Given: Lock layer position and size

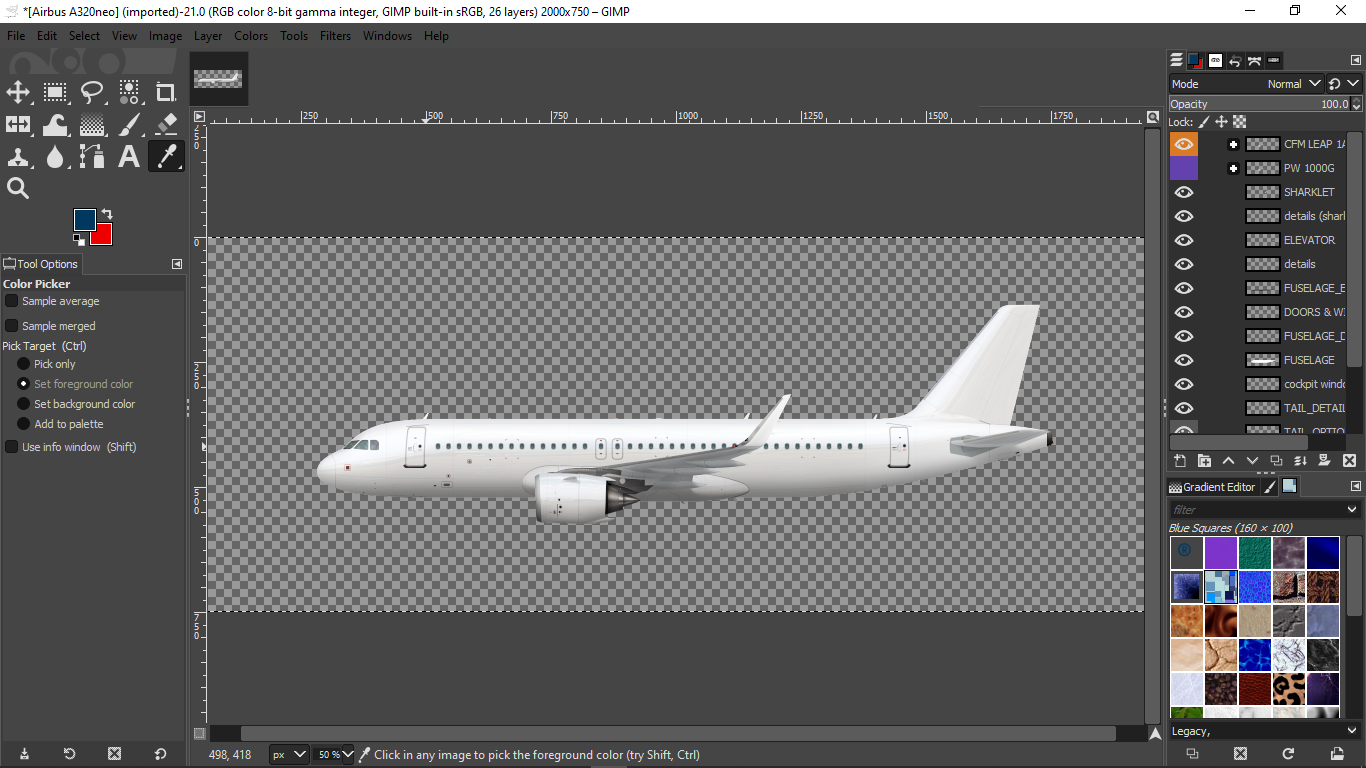Looking at the screenshot, I should tap(1222, 122).
